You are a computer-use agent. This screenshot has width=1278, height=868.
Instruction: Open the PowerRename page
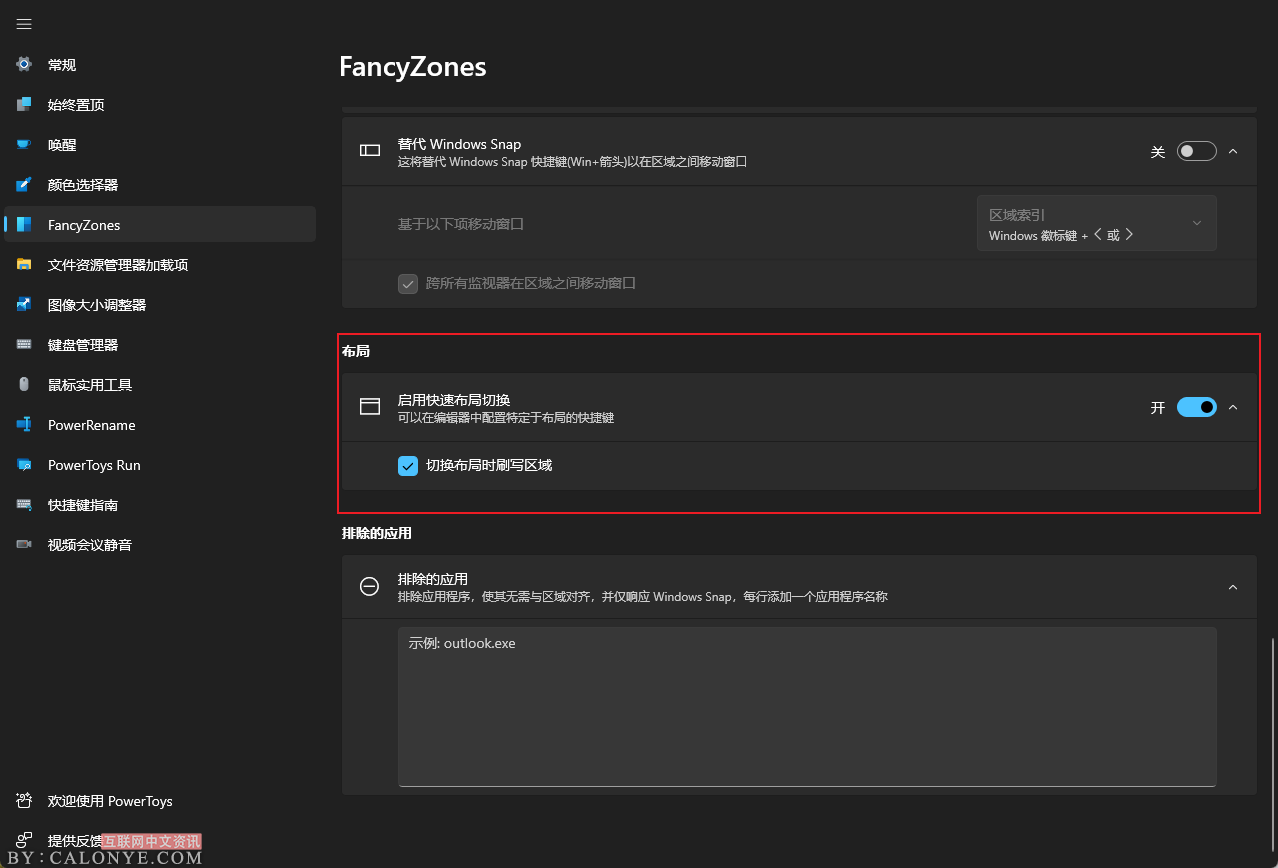tap(160, 424)
